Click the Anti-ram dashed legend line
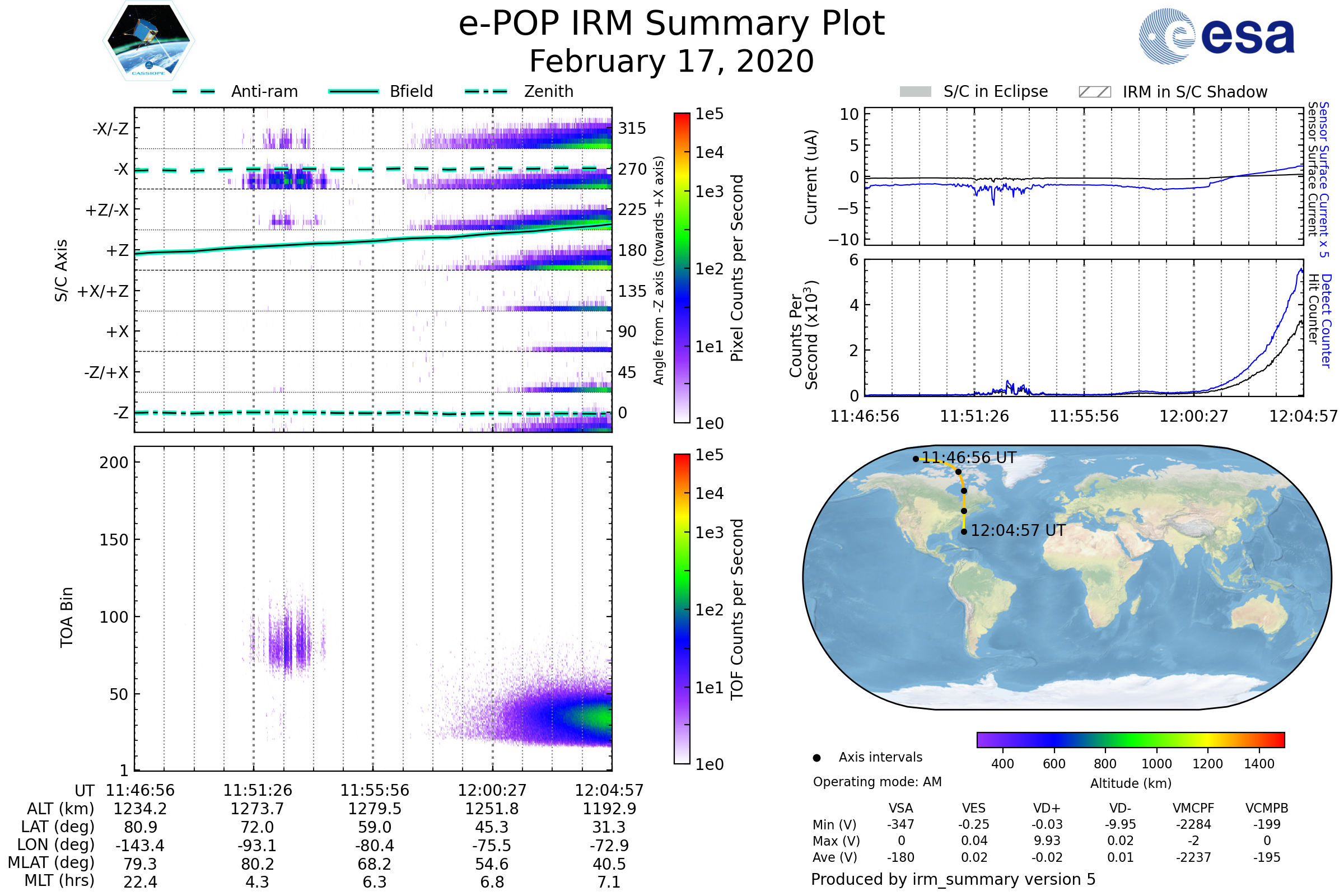 194,91
